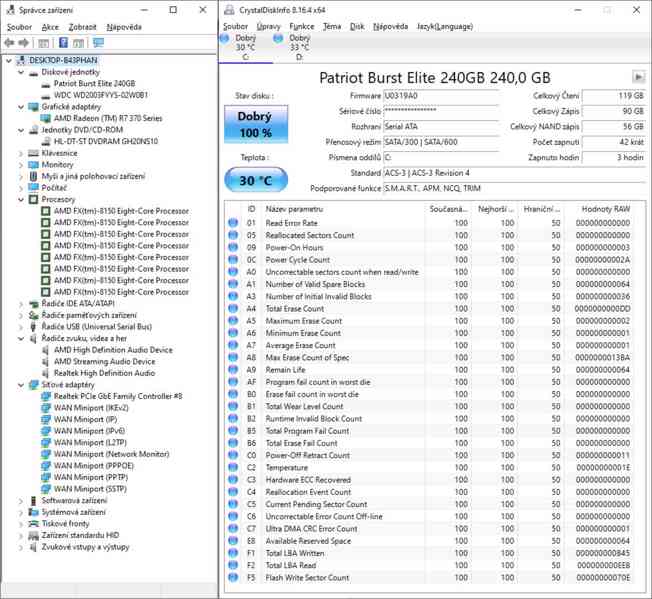Expand the Řadiče IDE ATA/ATAPI node

click(21, 304)
